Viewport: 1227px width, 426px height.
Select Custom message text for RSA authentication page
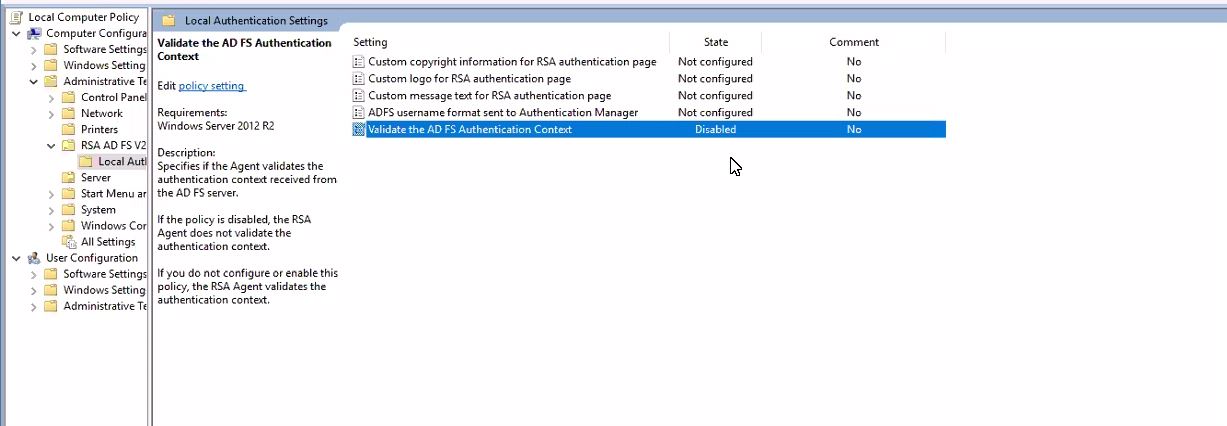pos(489,96)
